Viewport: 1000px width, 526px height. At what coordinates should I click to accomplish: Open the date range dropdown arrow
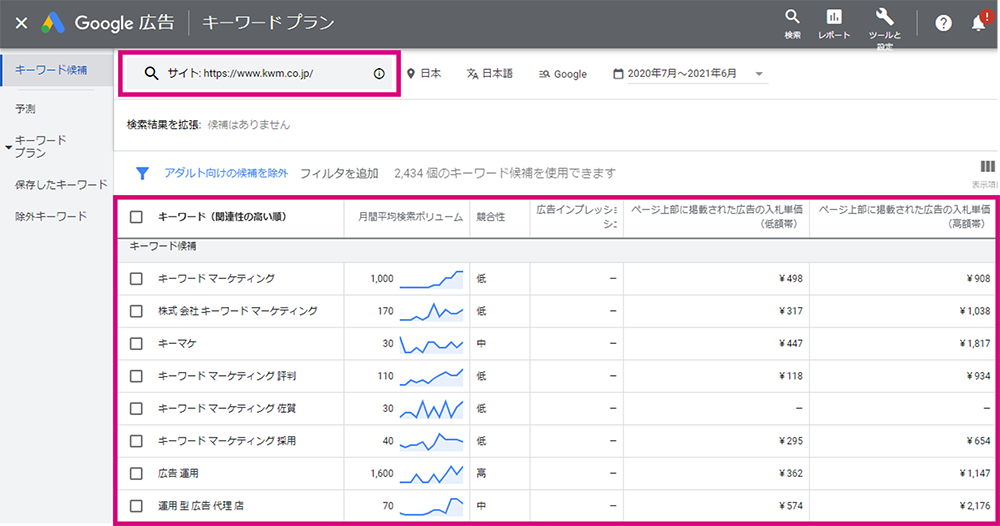[759, 74]
